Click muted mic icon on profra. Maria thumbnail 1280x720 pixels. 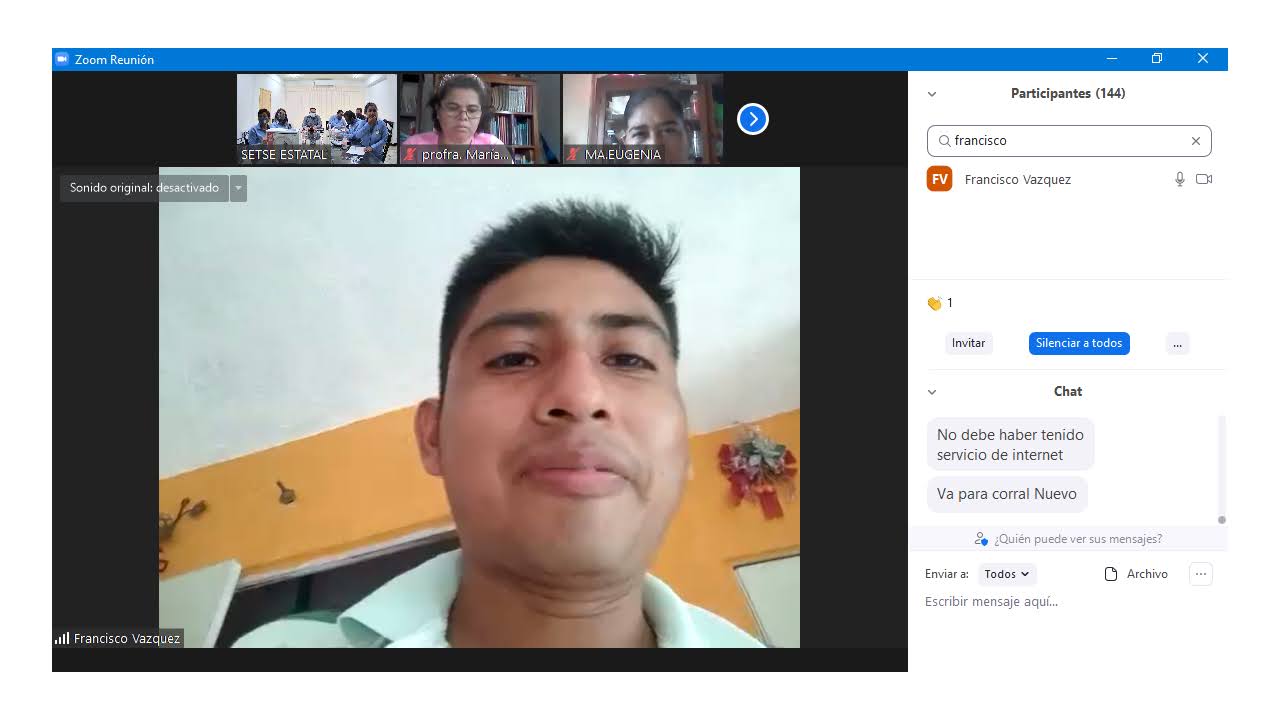410,155
